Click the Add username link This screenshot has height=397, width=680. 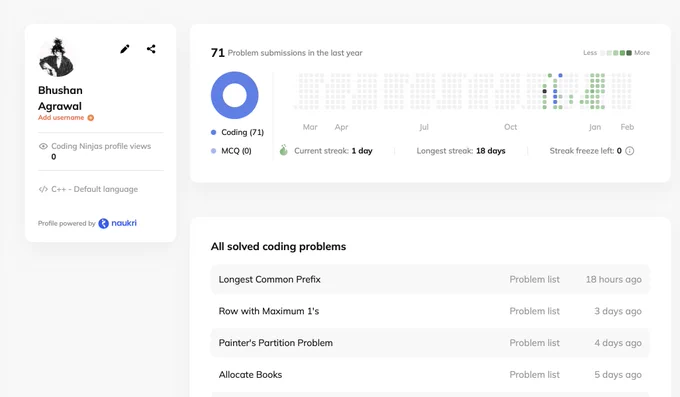(61, 118)
